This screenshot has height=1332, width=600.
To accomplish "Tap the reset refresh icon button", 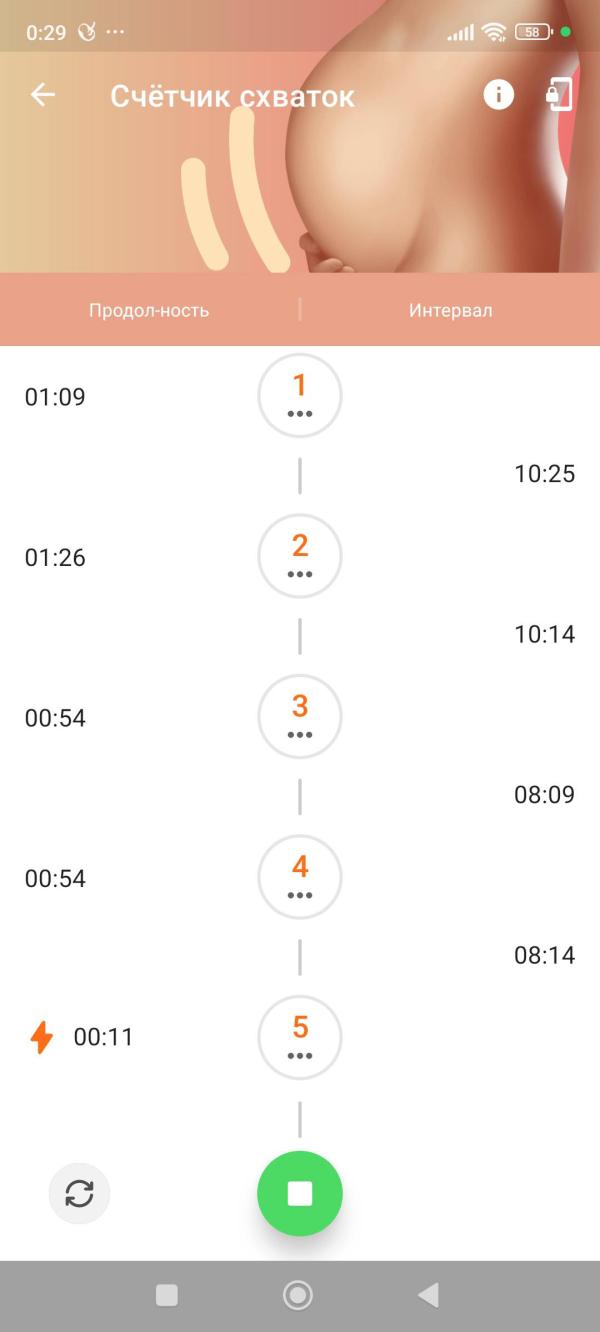I will click(x=80, y=1193).
